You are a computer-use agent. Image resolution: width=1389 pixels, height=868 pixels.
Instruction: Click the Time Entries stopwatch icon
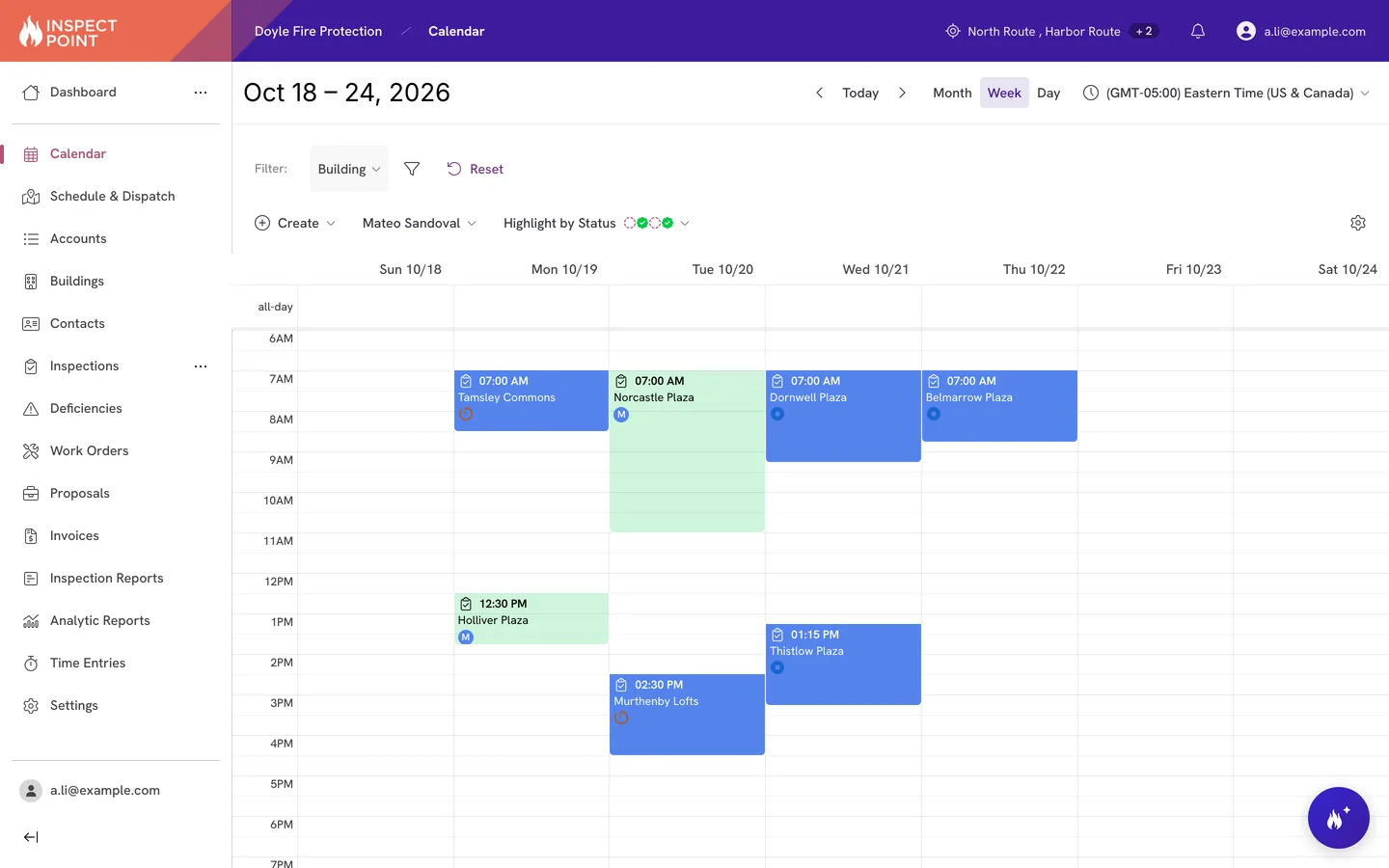pos(31,664)
